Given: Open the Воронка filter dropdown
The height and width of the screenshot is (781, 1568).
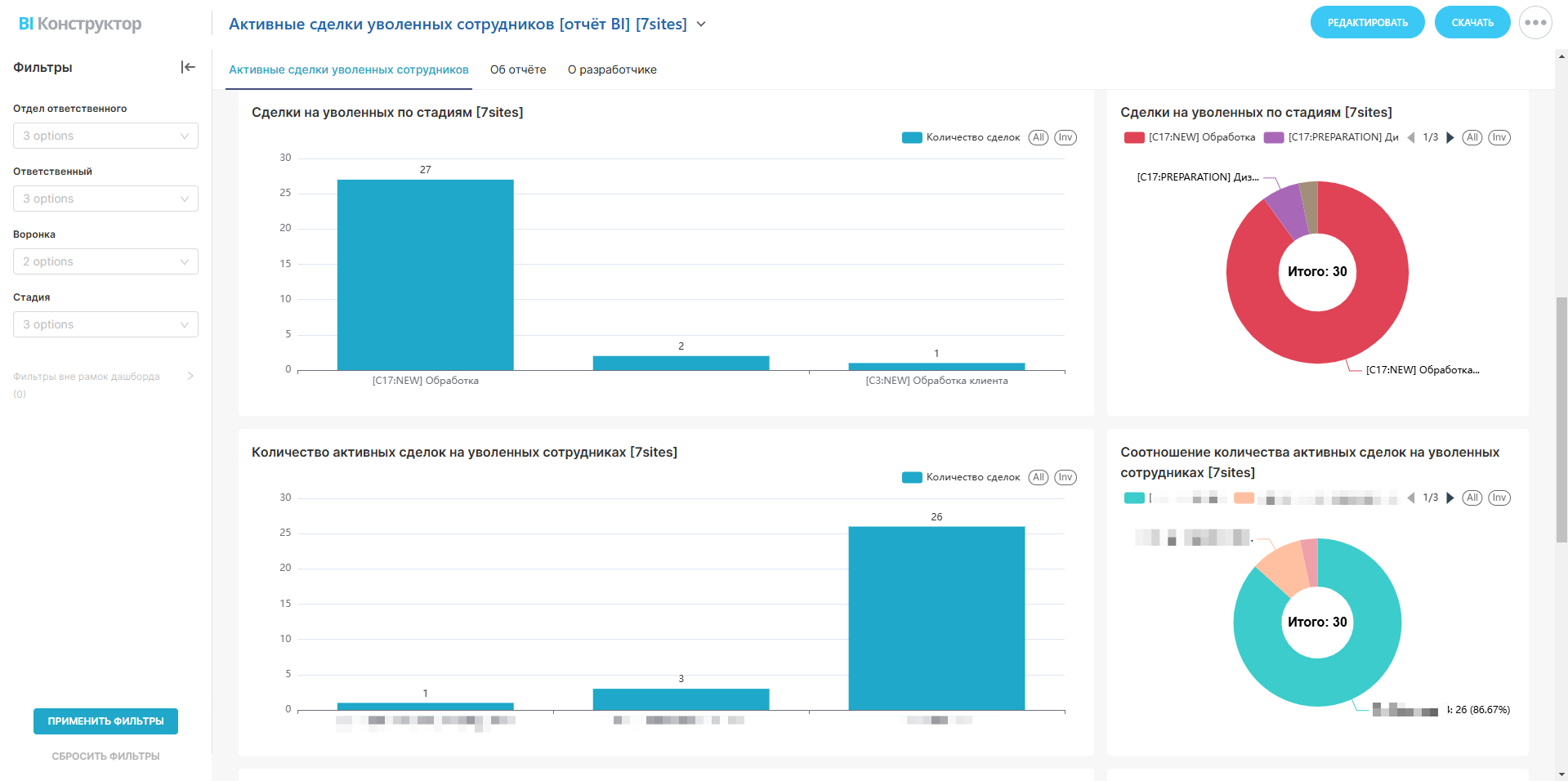Looking at the screenshot, I should (x=105, y=261).
